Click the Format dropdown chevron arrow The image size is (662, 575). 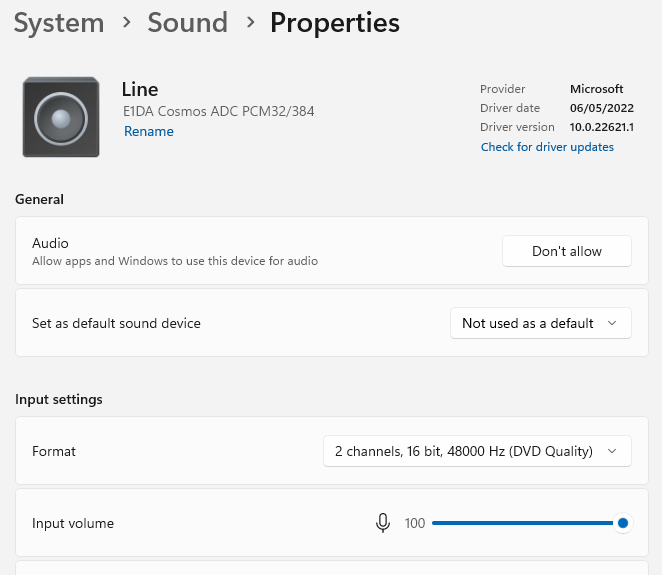click(613, 451)
